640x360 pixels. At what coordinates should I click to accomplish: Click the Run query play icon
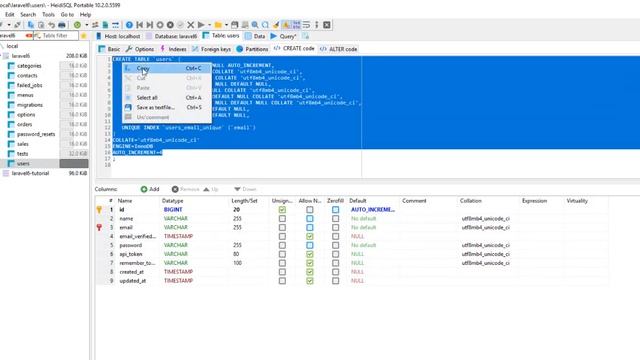(201, 25)
